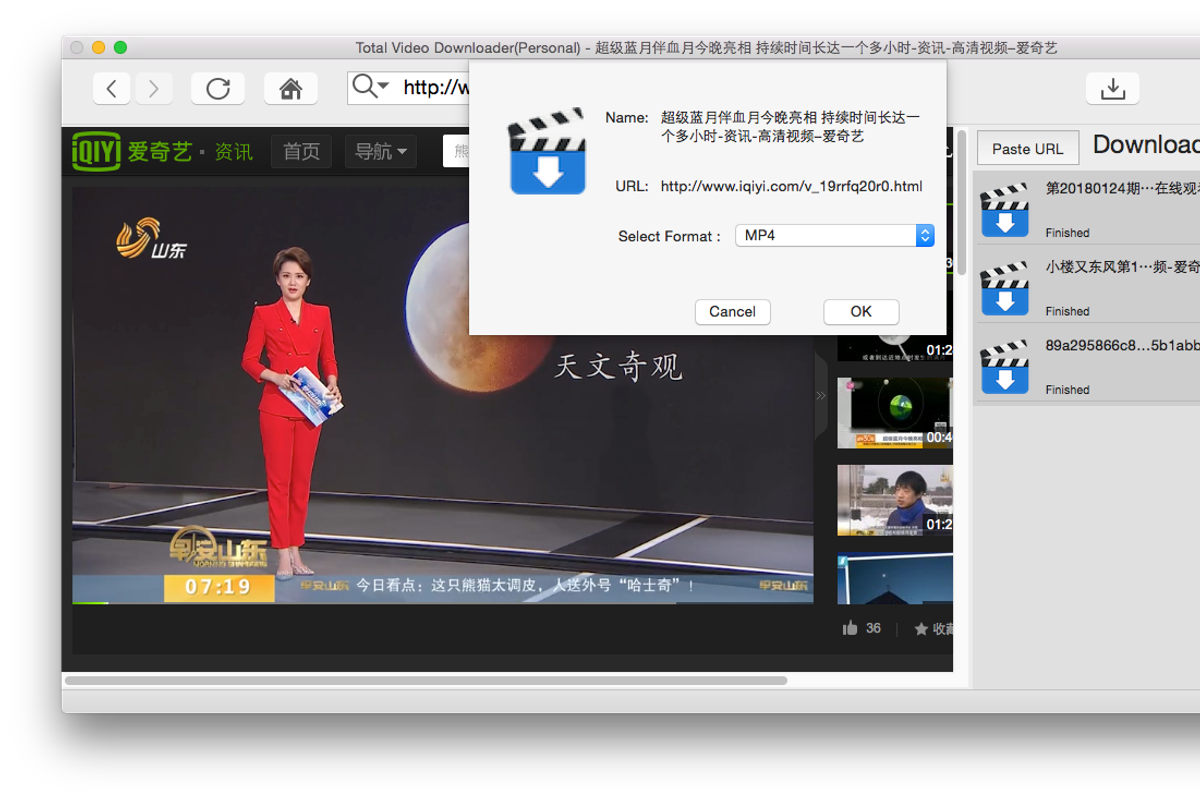Click the iQIYI search box
The image size is (1200, 800).
(457, 151)
